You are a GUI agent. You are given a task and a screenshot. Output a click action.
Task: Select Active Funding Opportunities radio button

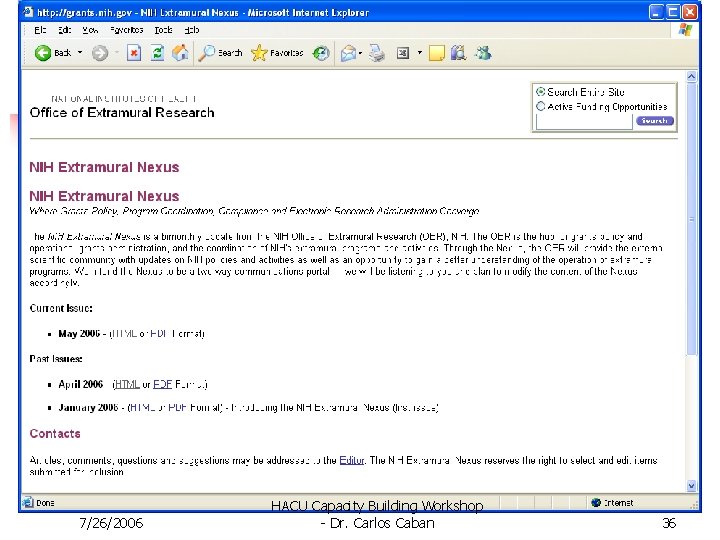[541, 107]
